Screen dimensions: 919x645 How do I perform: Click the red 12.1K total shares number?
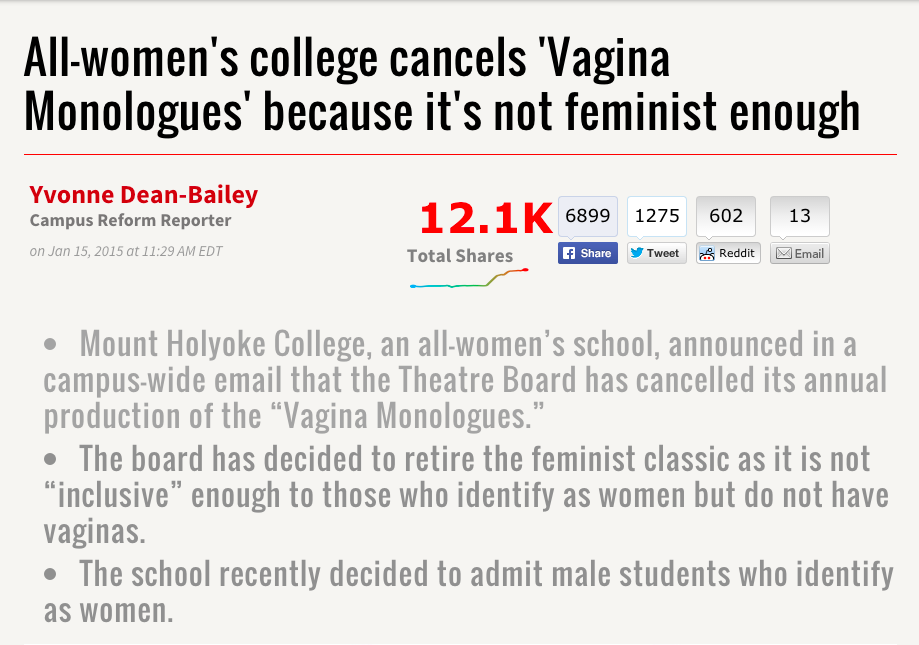pos(485,218)
